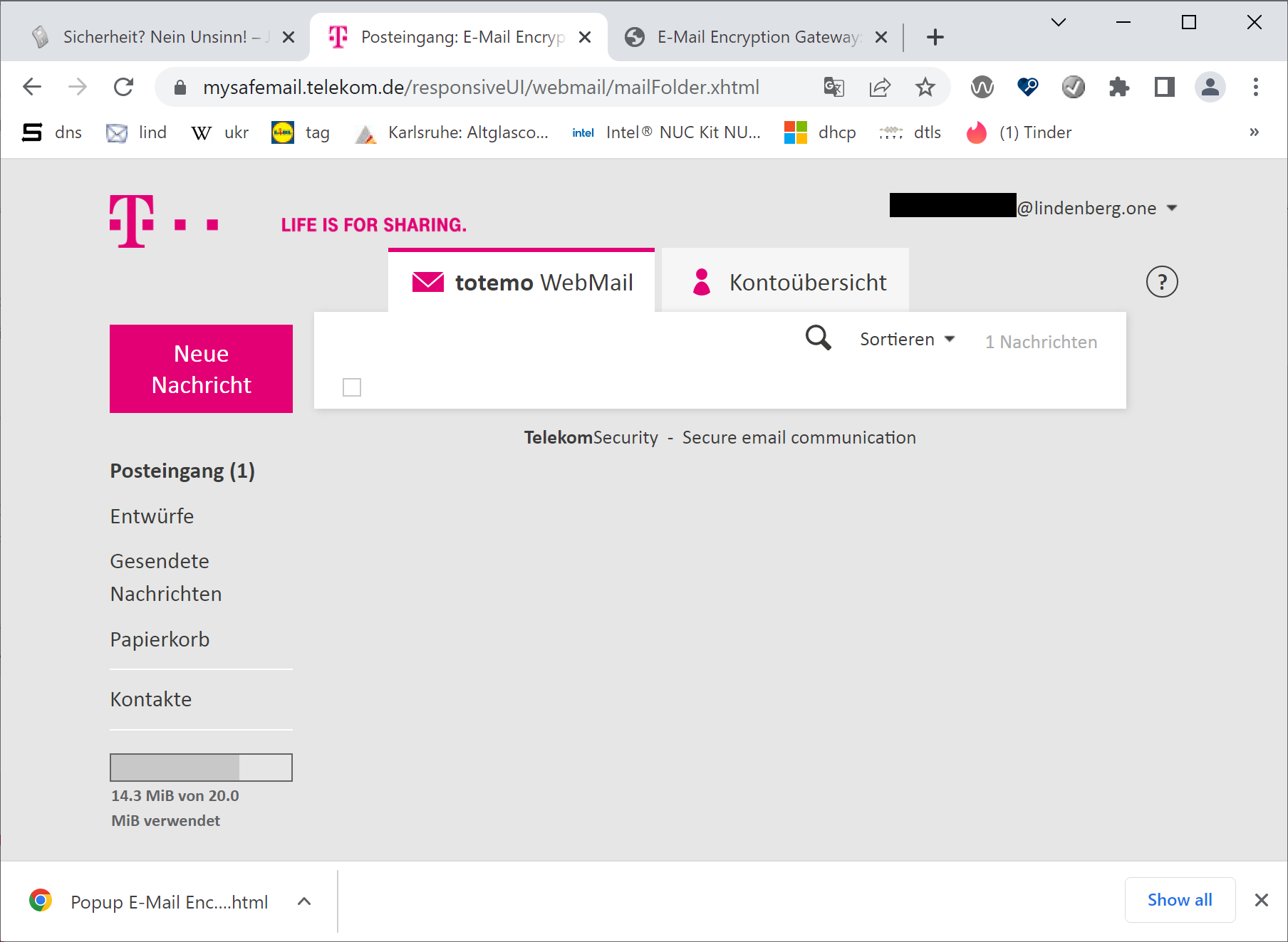
Task: Open the Papierkorb folder
Action: coord(160,639)
